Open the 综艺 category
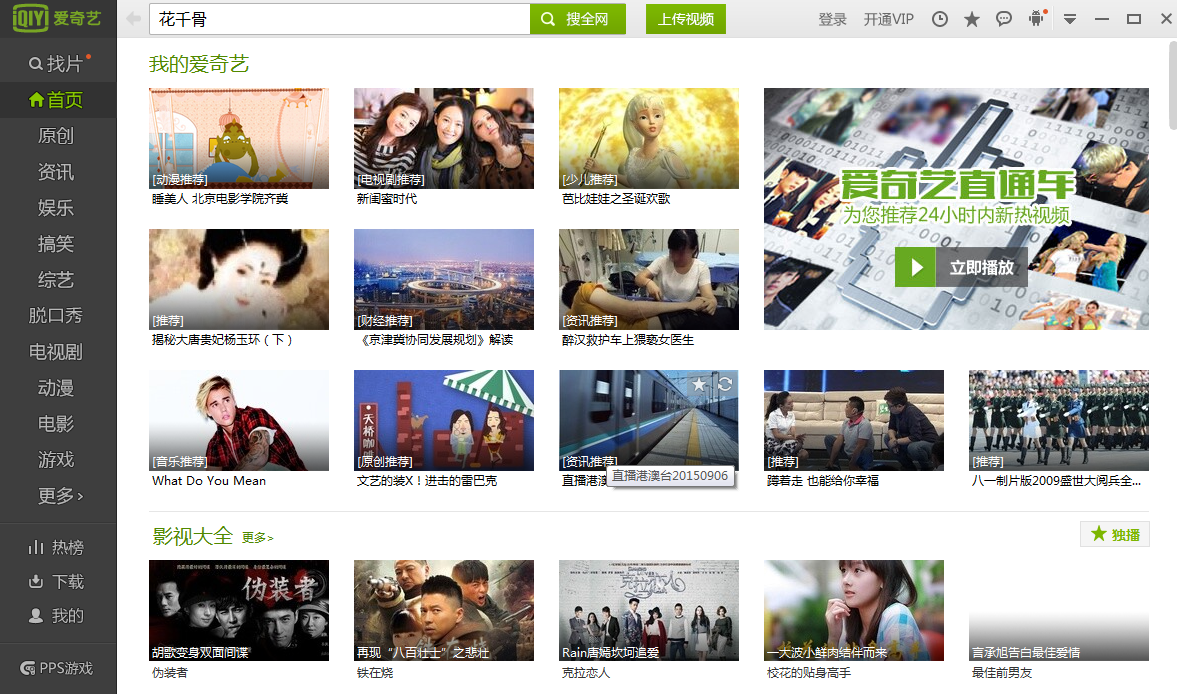This screenshot has width=1177, height=694. 57,280
